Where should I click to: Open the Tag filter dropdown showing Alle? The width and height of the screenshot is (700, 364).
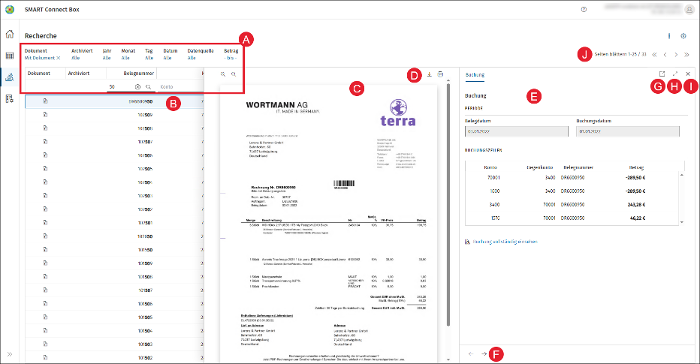pyautogui.click(x=149, y=58)
